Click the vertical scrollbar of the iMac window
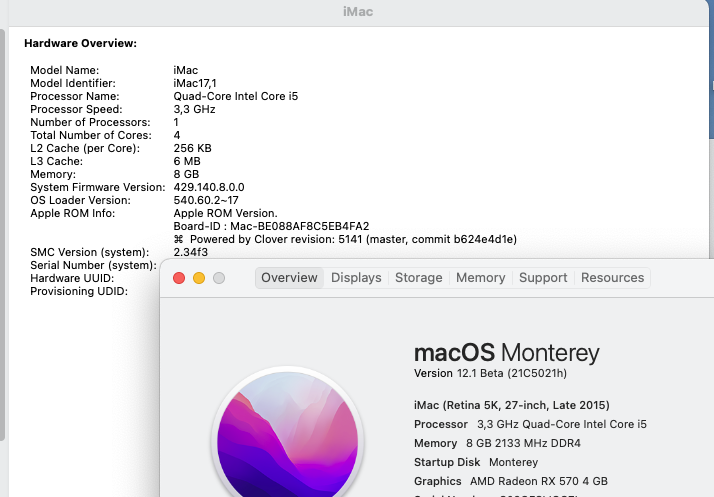The image size is (714, 497). [2, 235]
